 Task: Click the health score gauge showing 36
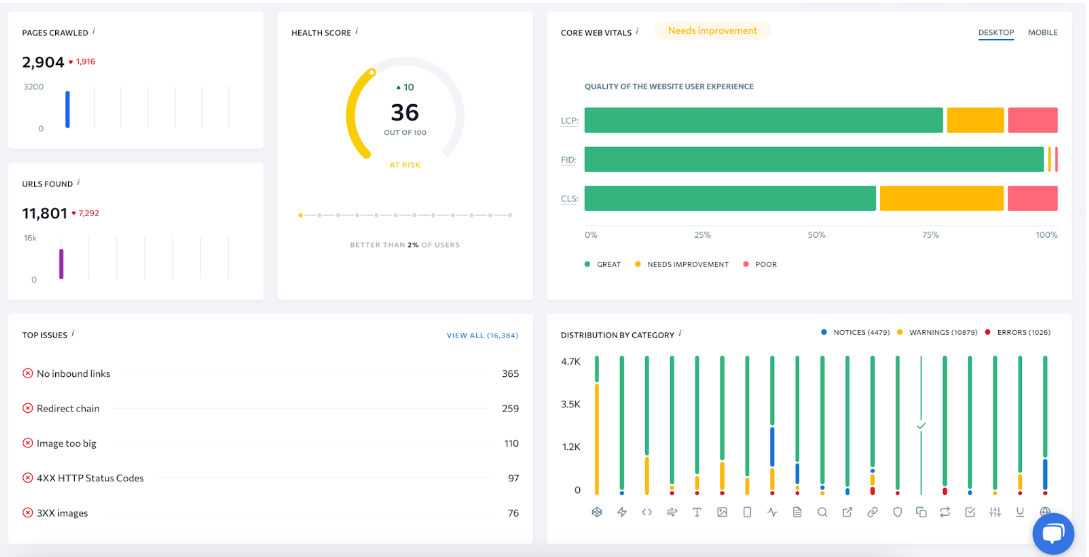pyautogui.click(x=405, y=108)
